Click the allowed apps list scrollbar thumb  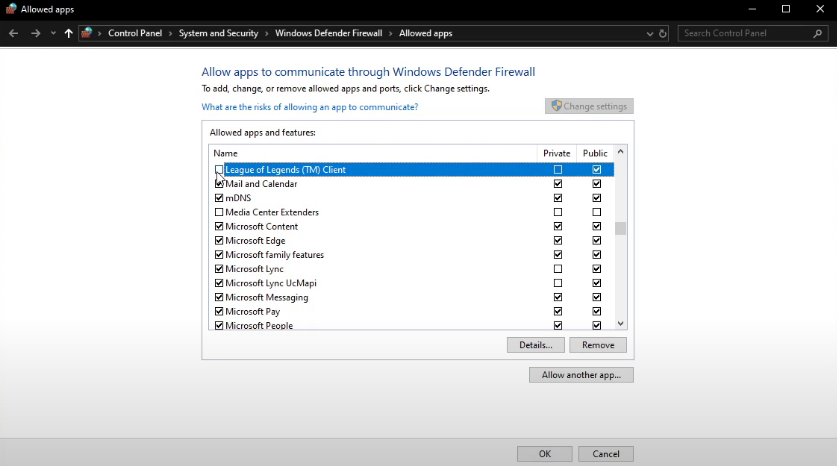pyautogui.click(x=620, y=228)
